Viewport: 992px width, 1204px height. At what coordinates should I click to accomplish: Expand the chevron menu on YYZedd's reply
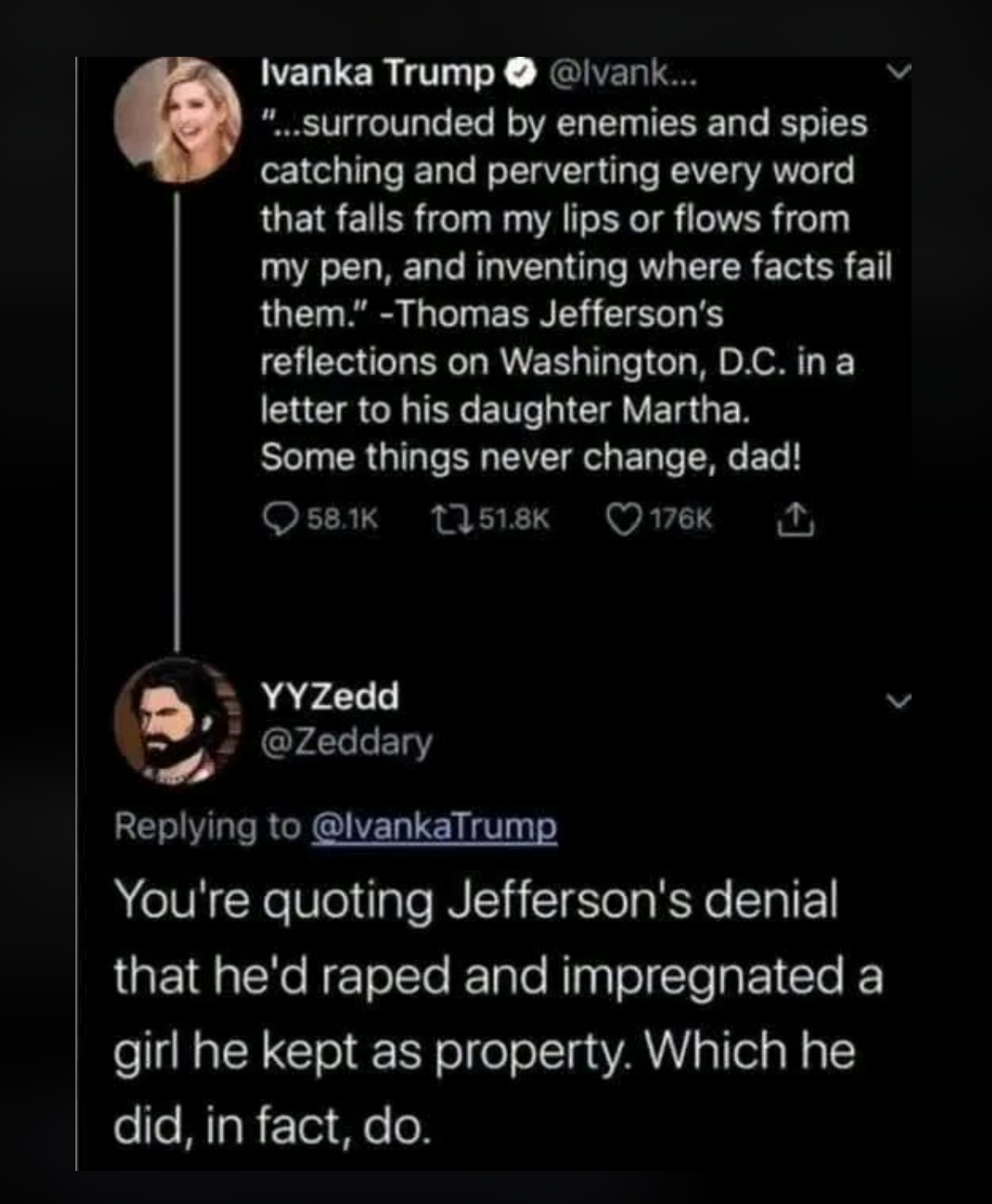click(900, 701)
